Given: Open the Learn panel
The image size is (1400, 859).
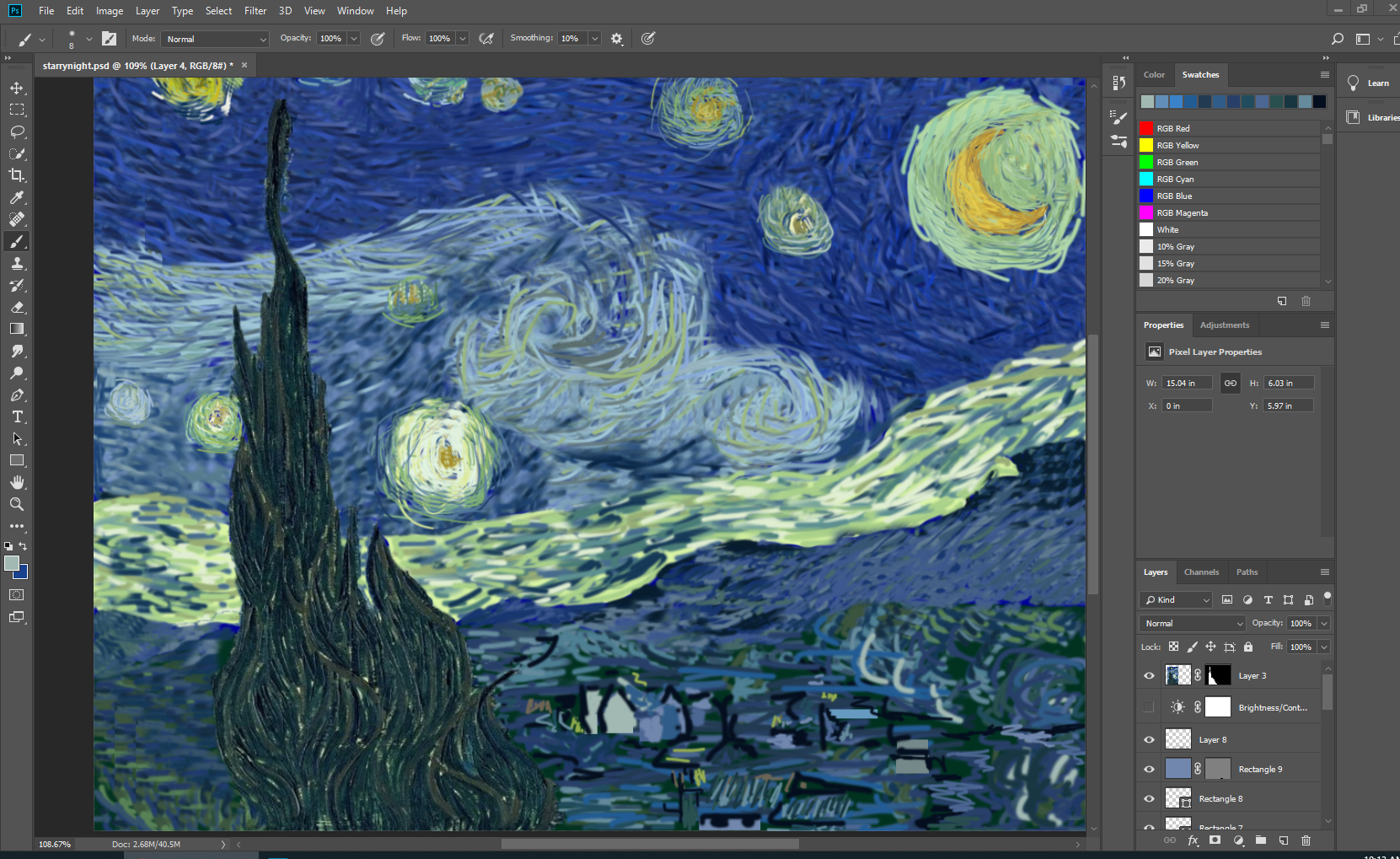Looking at the screenshot, I should (x=1369, y=83).
